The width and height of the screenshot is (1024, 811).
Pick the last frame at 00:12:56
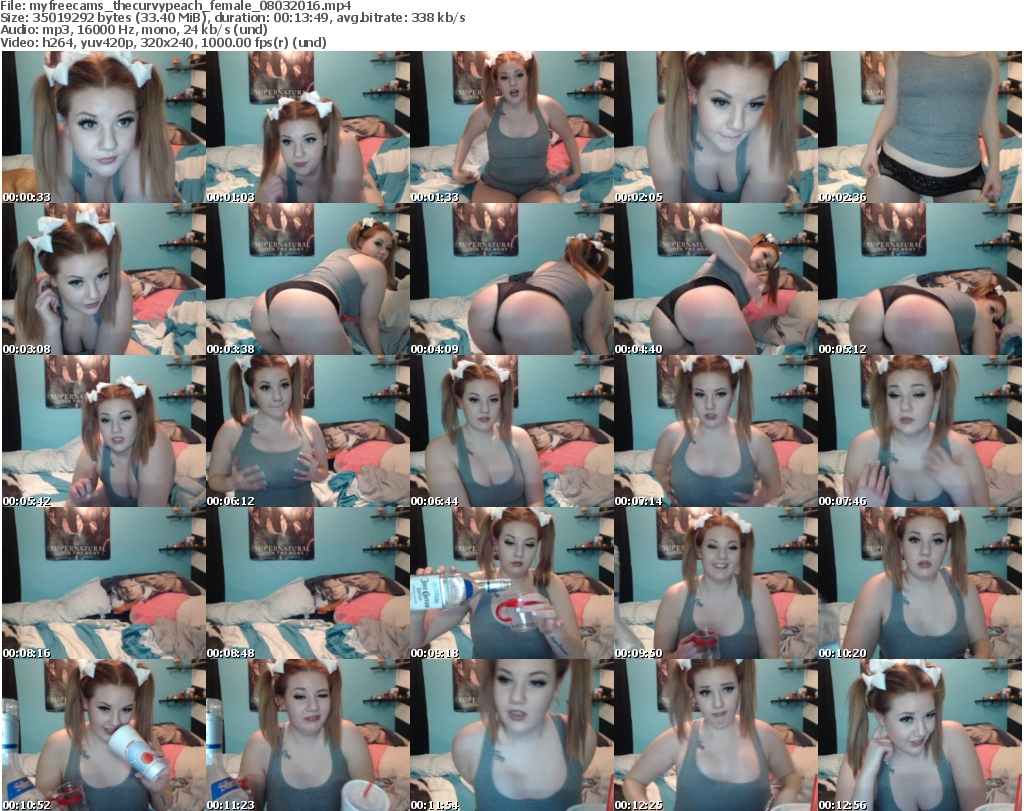(x=919, y=734)
